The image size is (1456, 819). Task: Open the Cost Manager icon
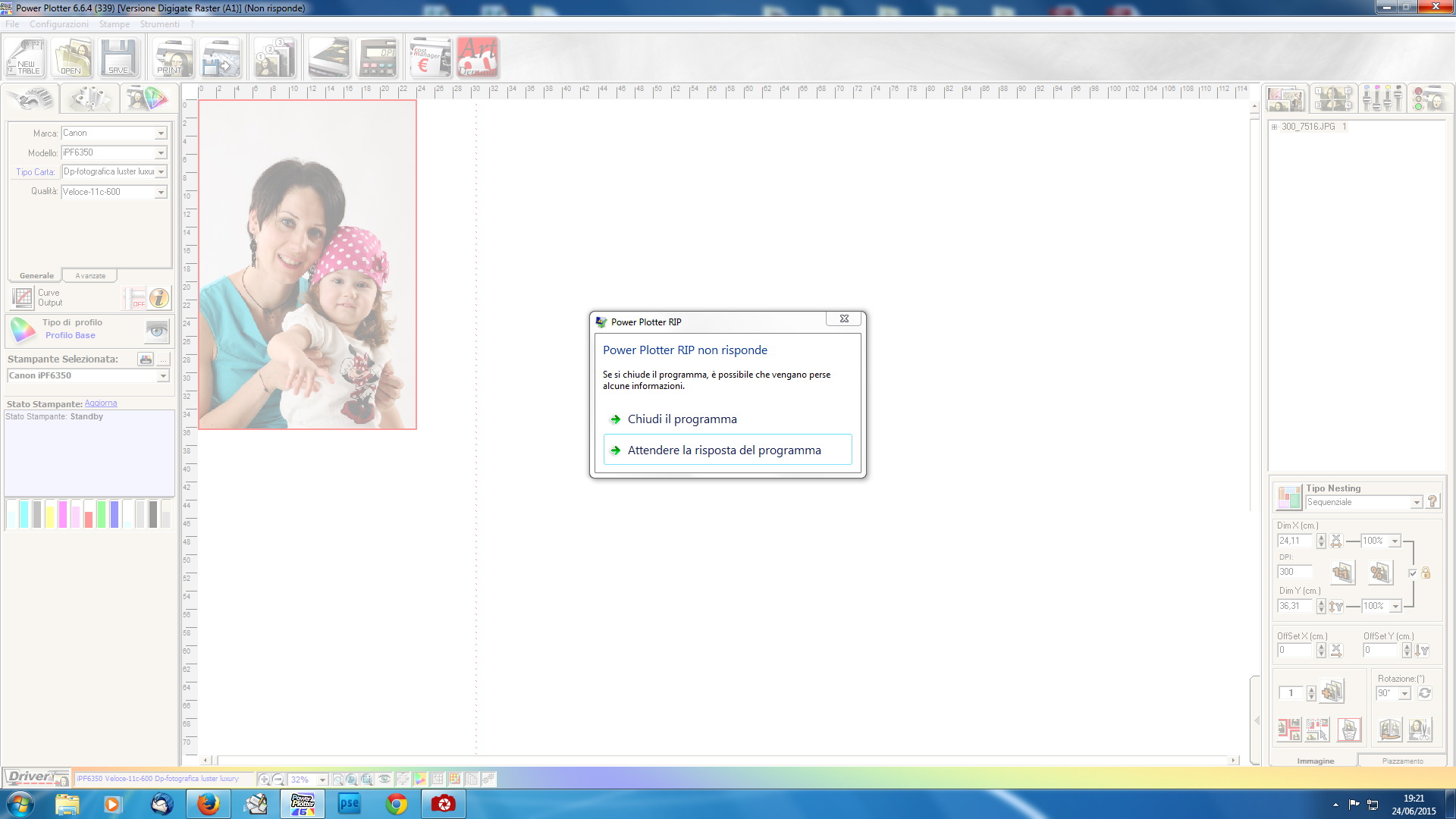[431, 58]
